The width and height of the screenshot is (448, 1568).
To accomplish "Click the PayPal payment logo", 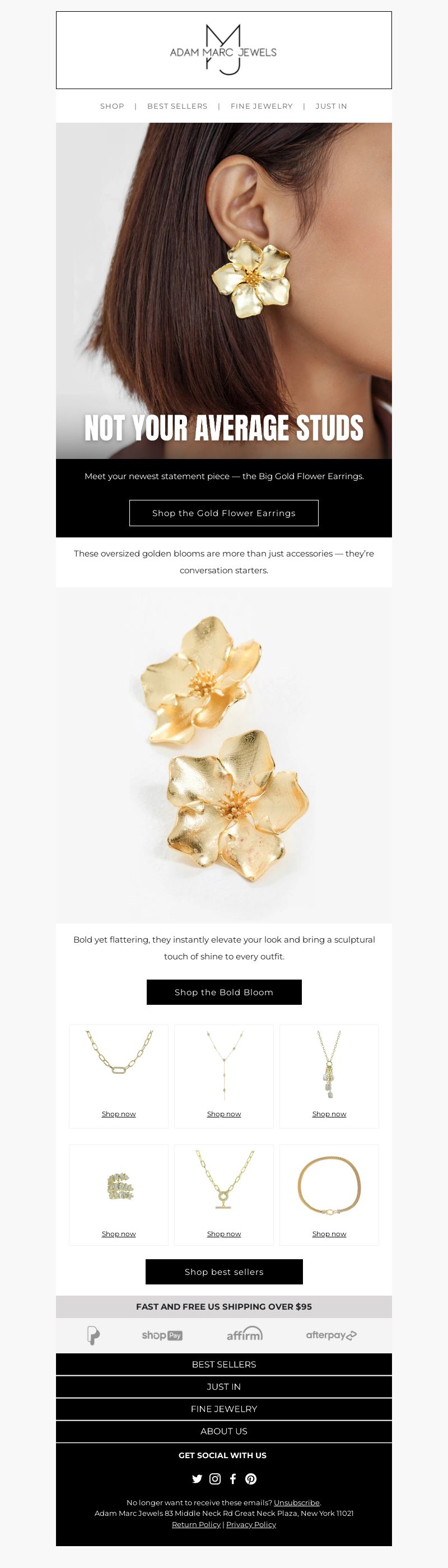I will [x=93, y=1335].
